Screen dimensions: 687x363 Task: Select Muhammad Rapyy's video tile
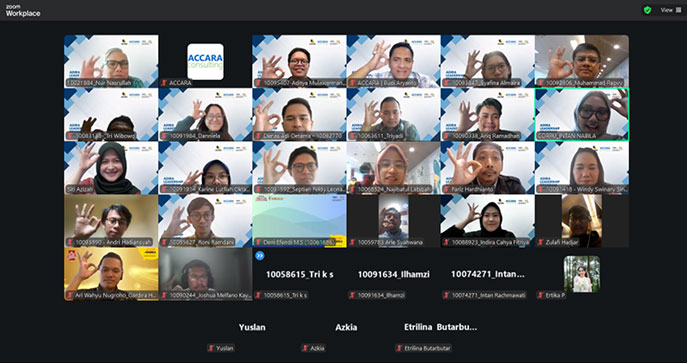click(x=582, y=61)
